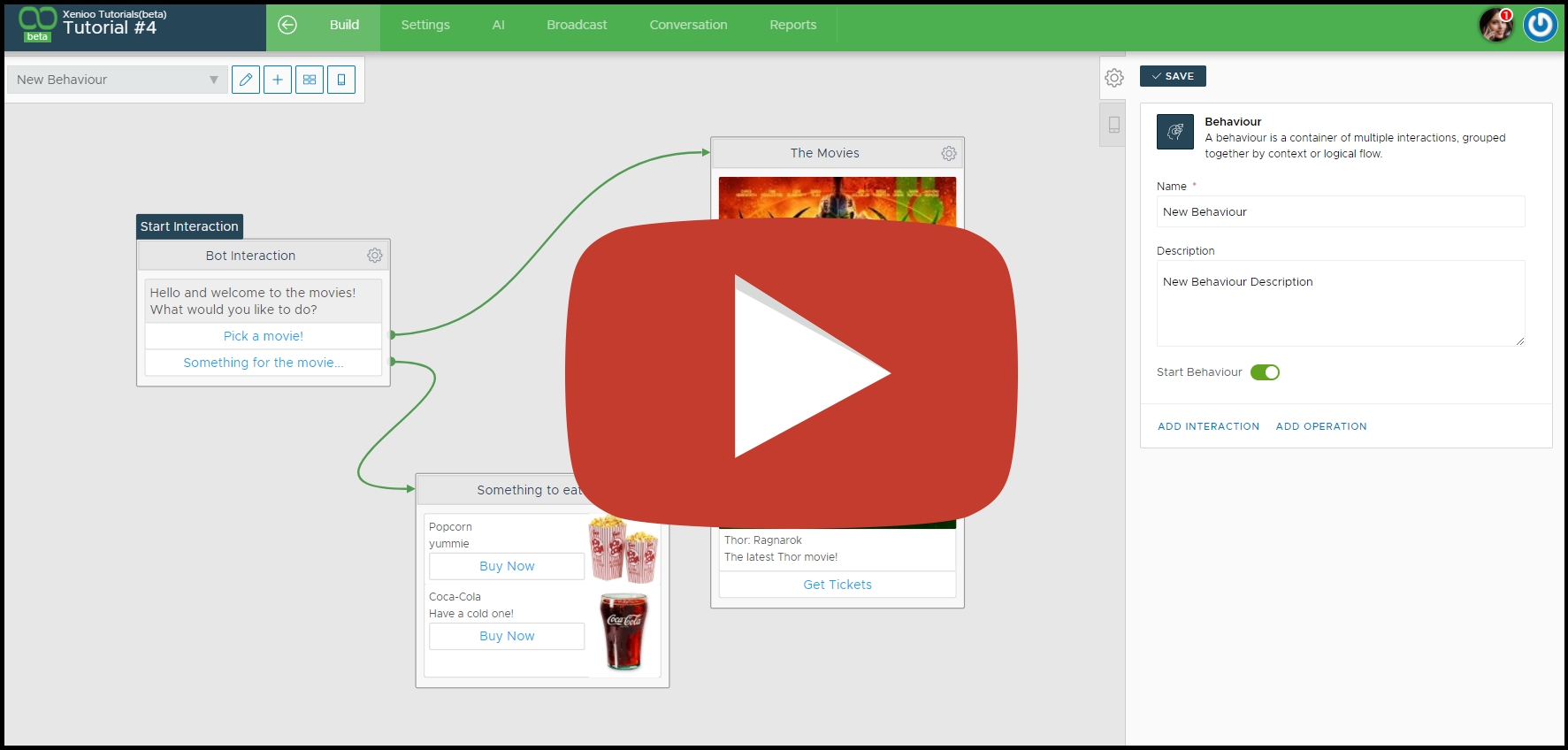Open the Reports tab

tap(793, 25)
